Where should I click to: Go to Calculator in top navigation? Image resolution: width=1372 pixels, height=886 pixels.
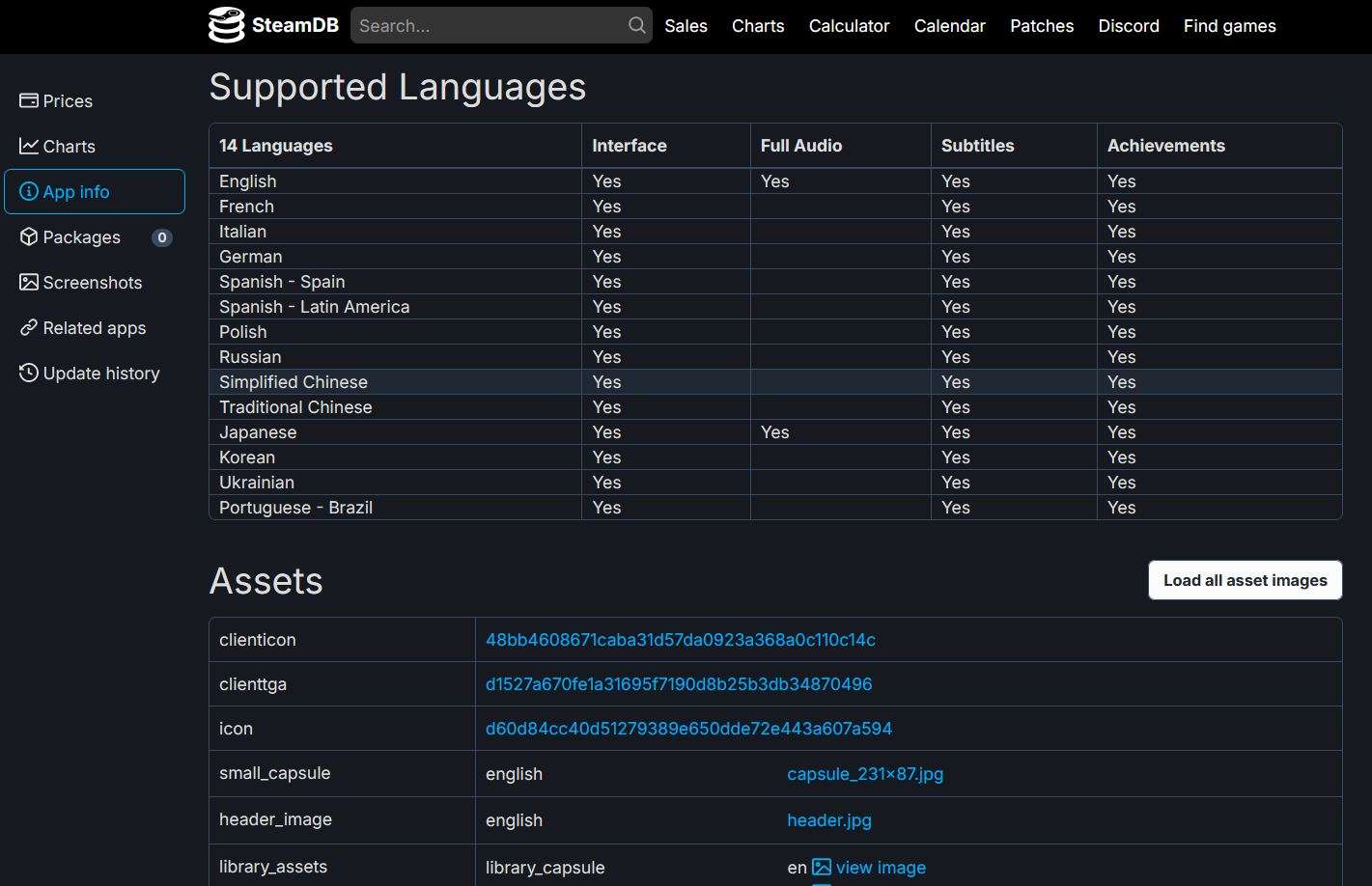tap(849, 26)
